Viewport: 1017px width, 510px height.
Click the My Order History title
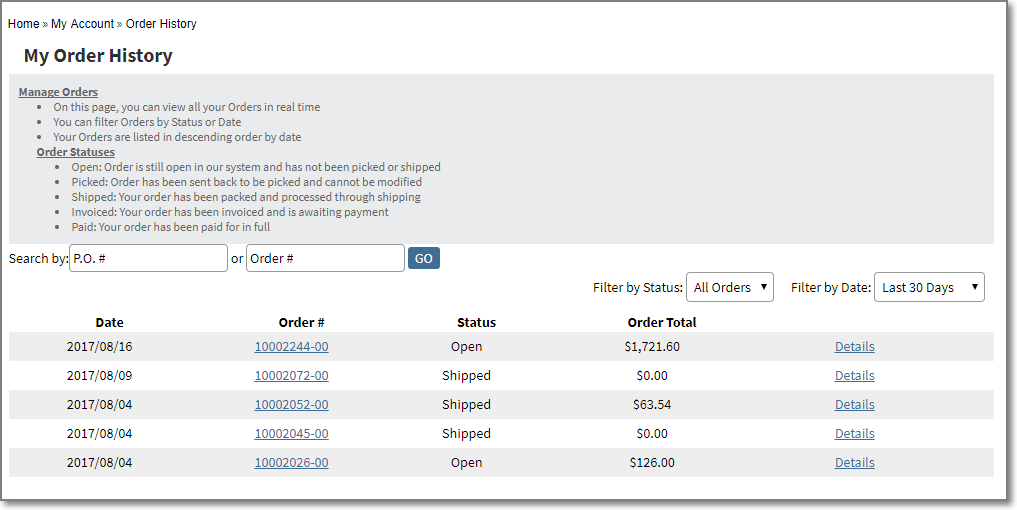[x=98, y=56]
